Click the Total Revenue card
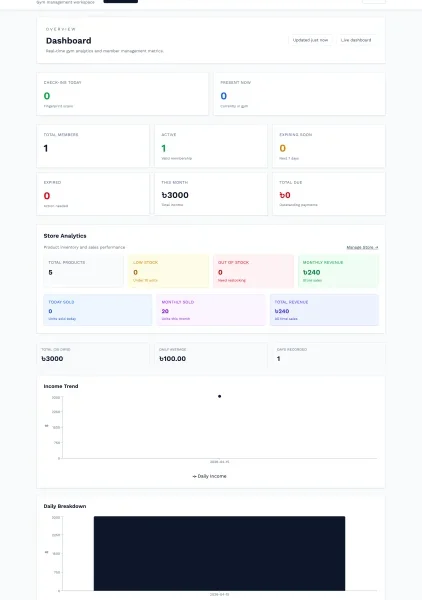 pos(324,310)
